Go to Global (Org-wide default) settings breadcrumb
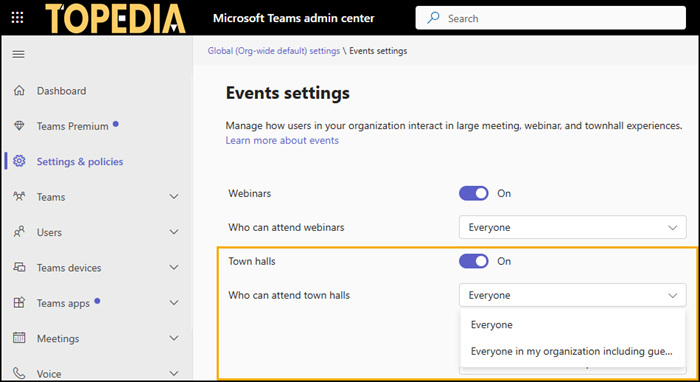The width and height of the screenshot is (700, 382). click(x=274, y=51)
